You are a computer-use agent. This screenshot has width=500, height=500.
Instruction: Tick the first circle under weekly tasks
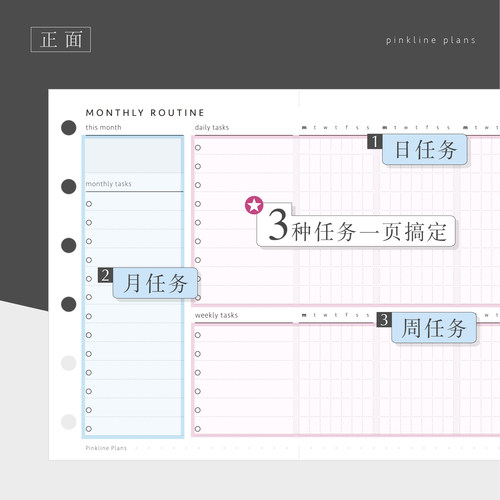point(198,335)
